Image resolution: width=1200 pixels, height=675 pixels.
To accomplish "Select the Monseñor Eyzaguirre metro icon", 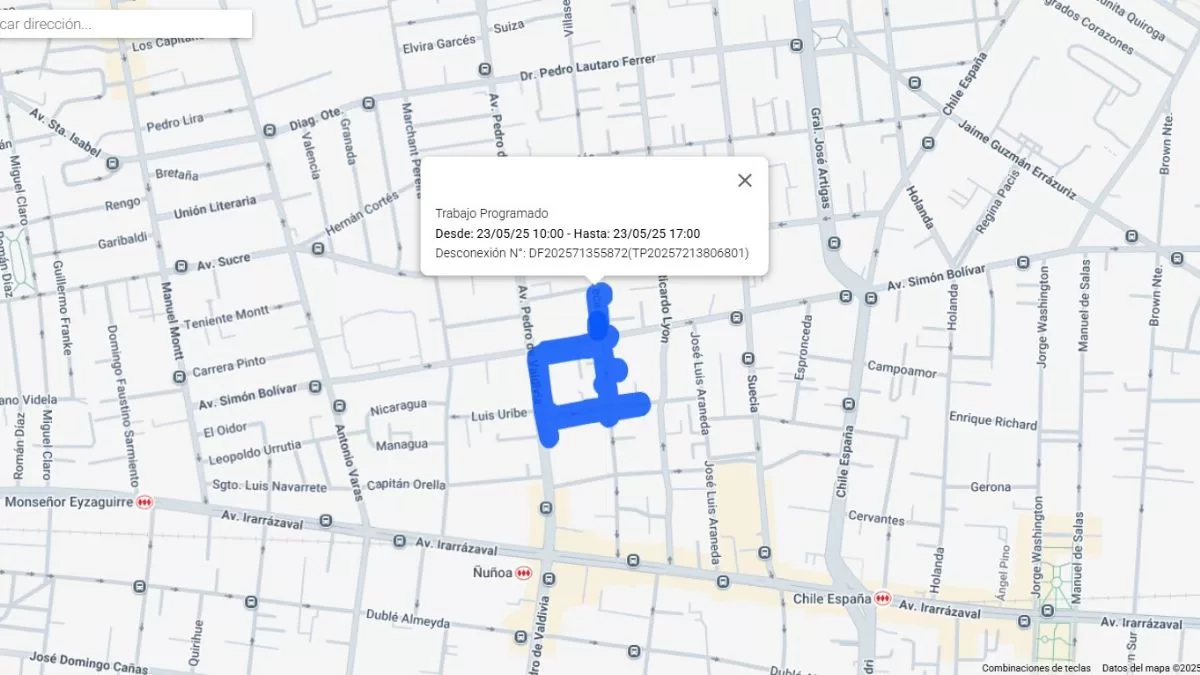I will (x=146, y=502).
